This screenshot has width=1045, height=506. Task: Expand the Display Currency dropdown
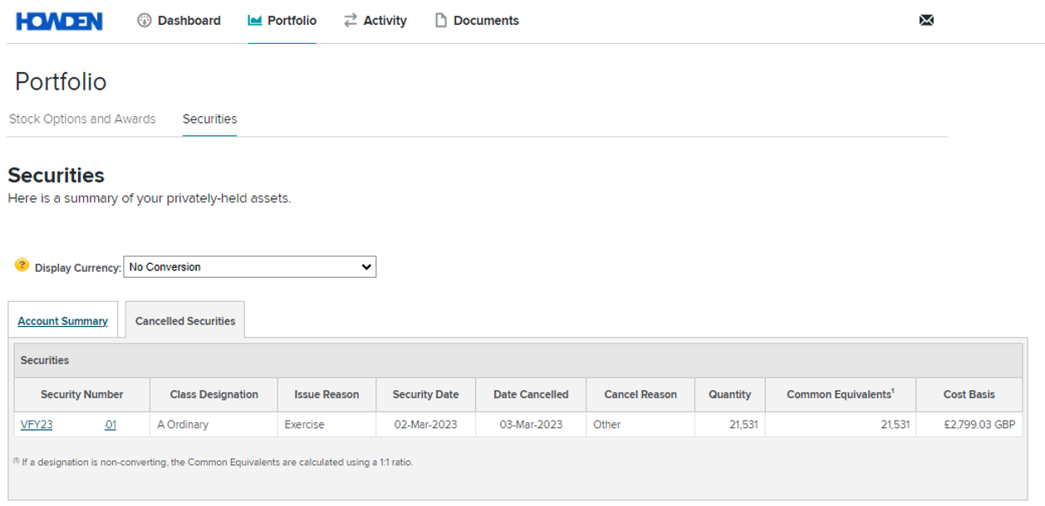[x=249, y=267]
